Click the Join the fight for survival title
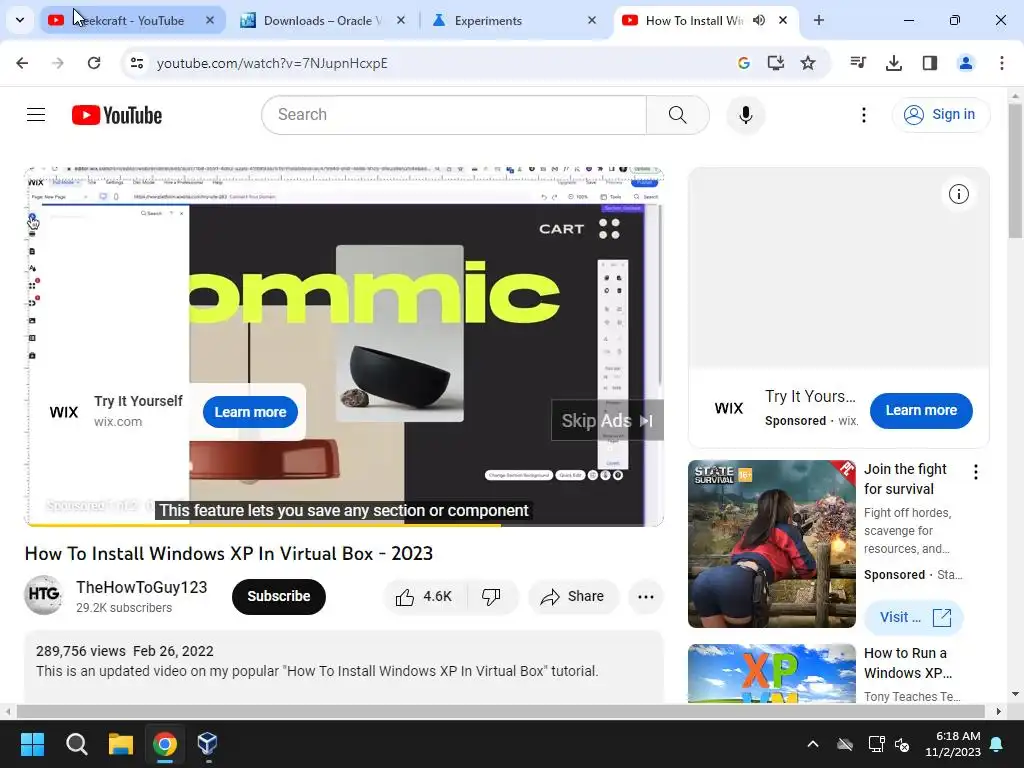This screenshot has height=768, width=1024. 905,479
